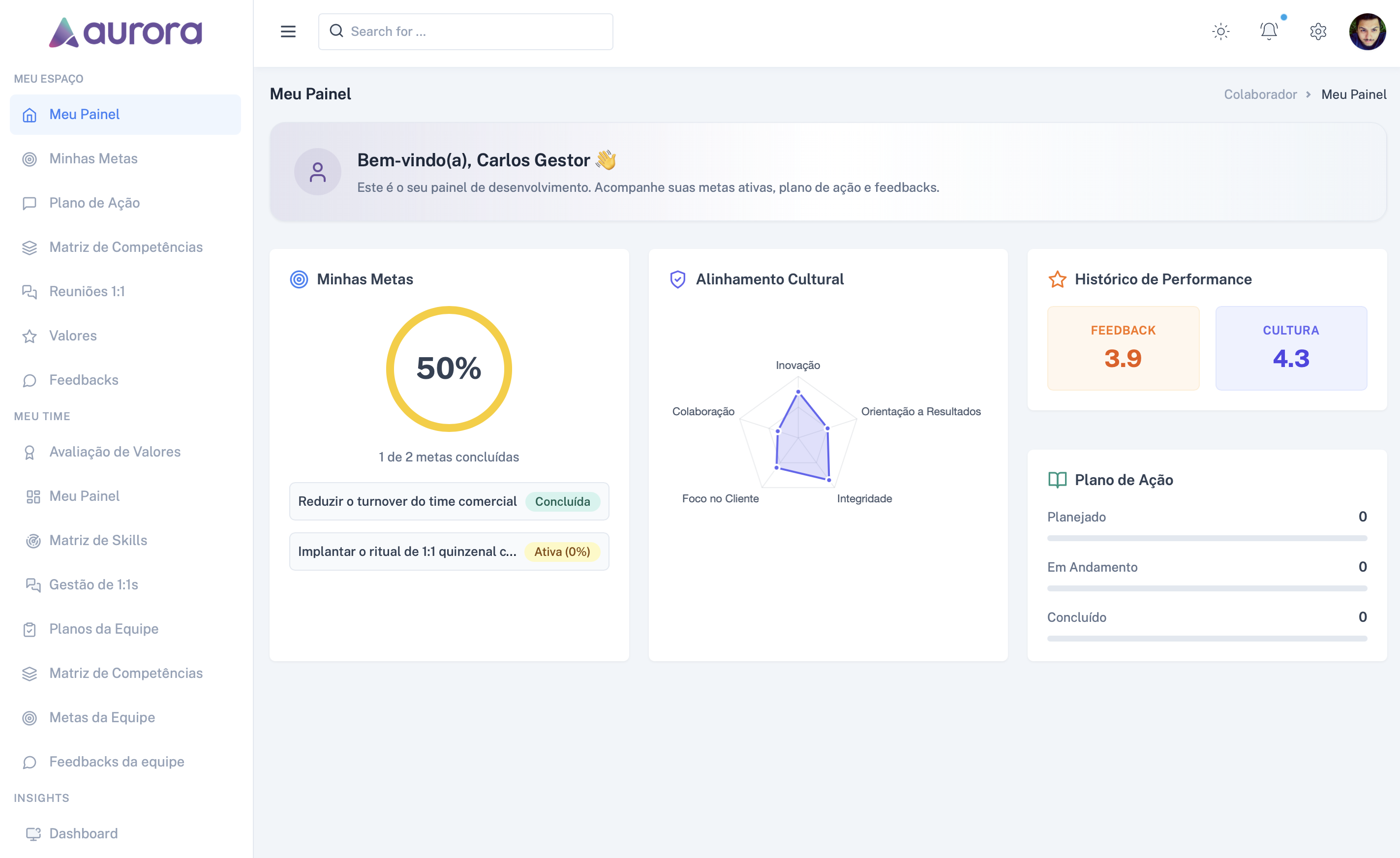Open goal Implantar o ritual de 1:1 quinzenal
1400x858 pixels.
click(449, 551)
